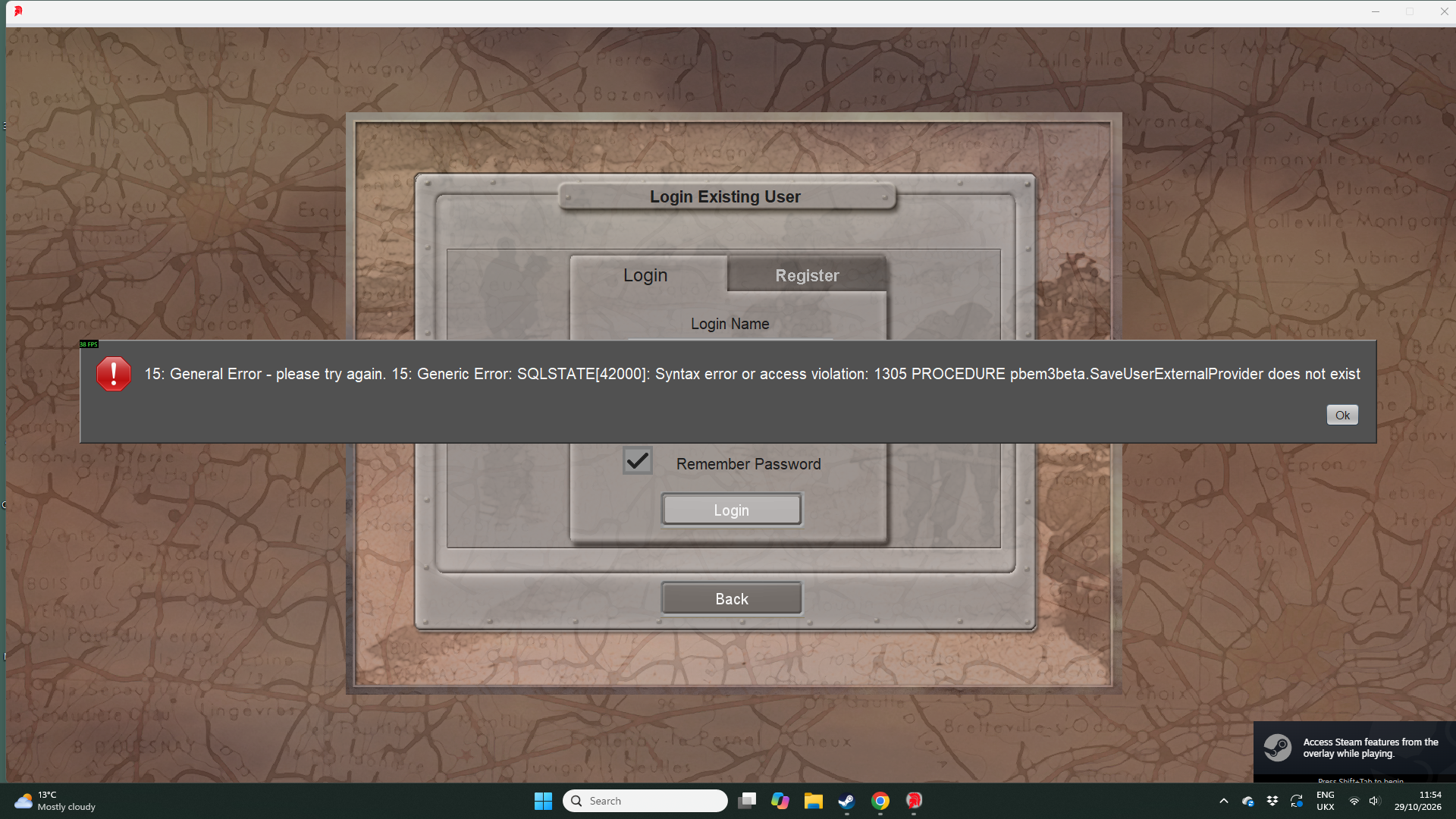The width and height of the screenshot is (1456, 819).
Task: Toggle the Remember Password checkbox
Action: (x=638, y=461)
